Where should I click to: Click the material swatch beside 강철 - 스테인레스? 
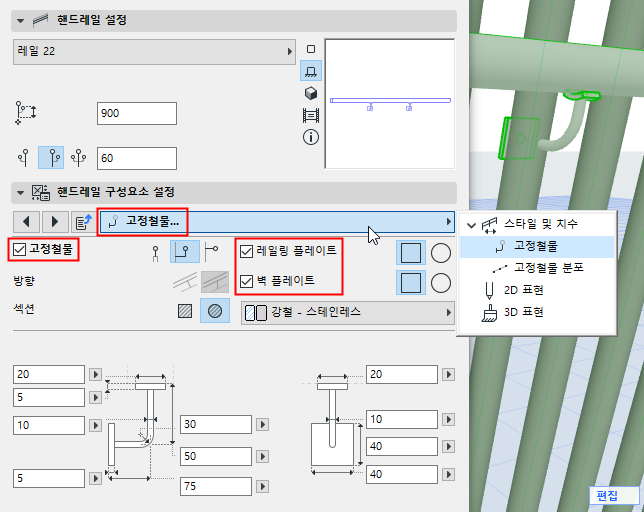pos(255,313)
